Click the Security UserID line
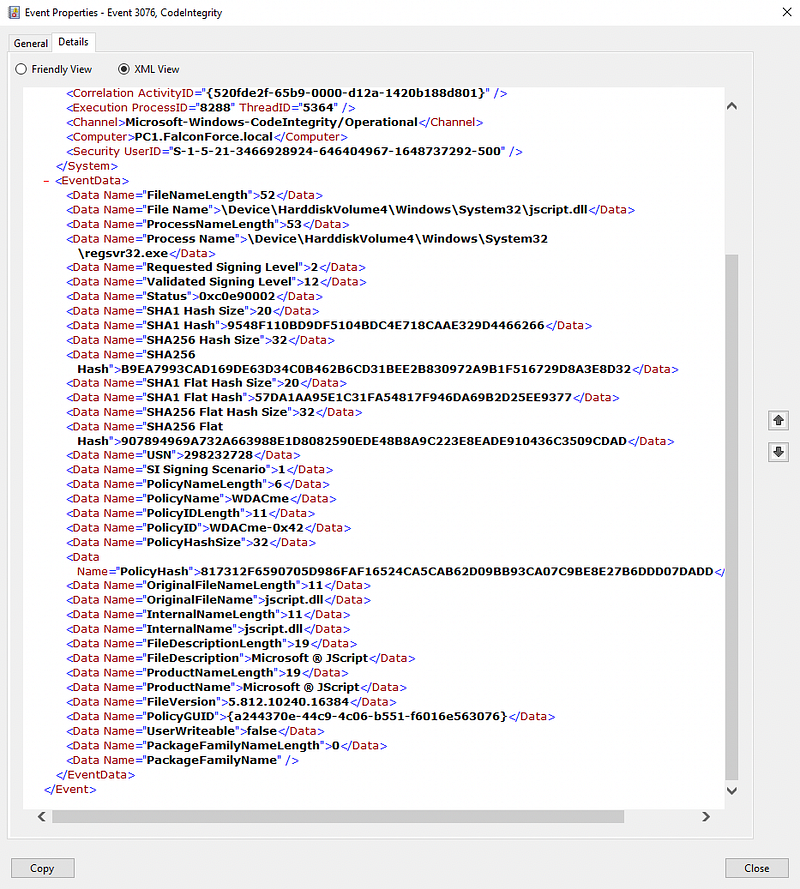This screenshot has width=800, height=889. [294, 151]
